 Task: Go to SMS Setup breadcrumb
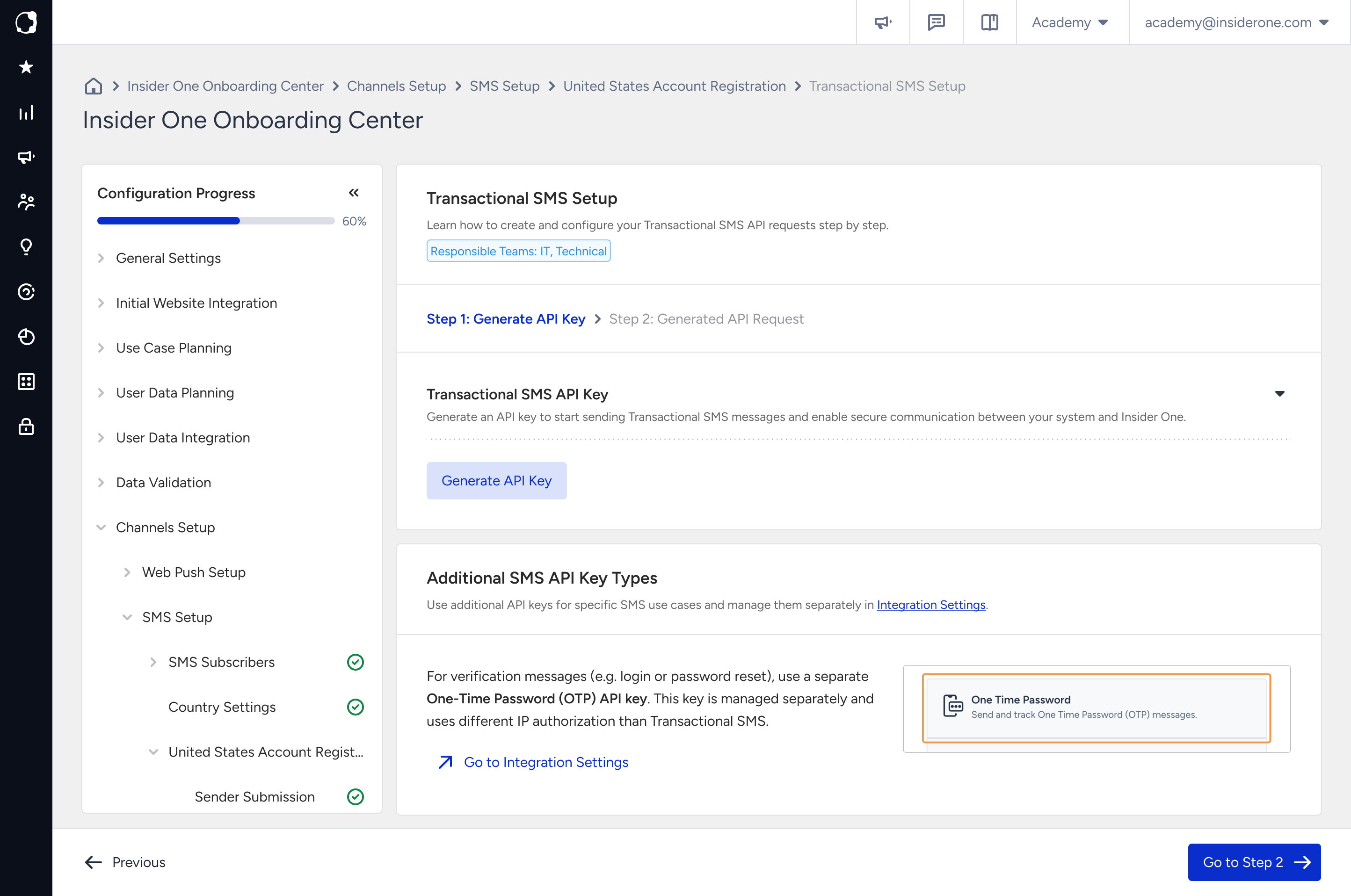point(505,87)
